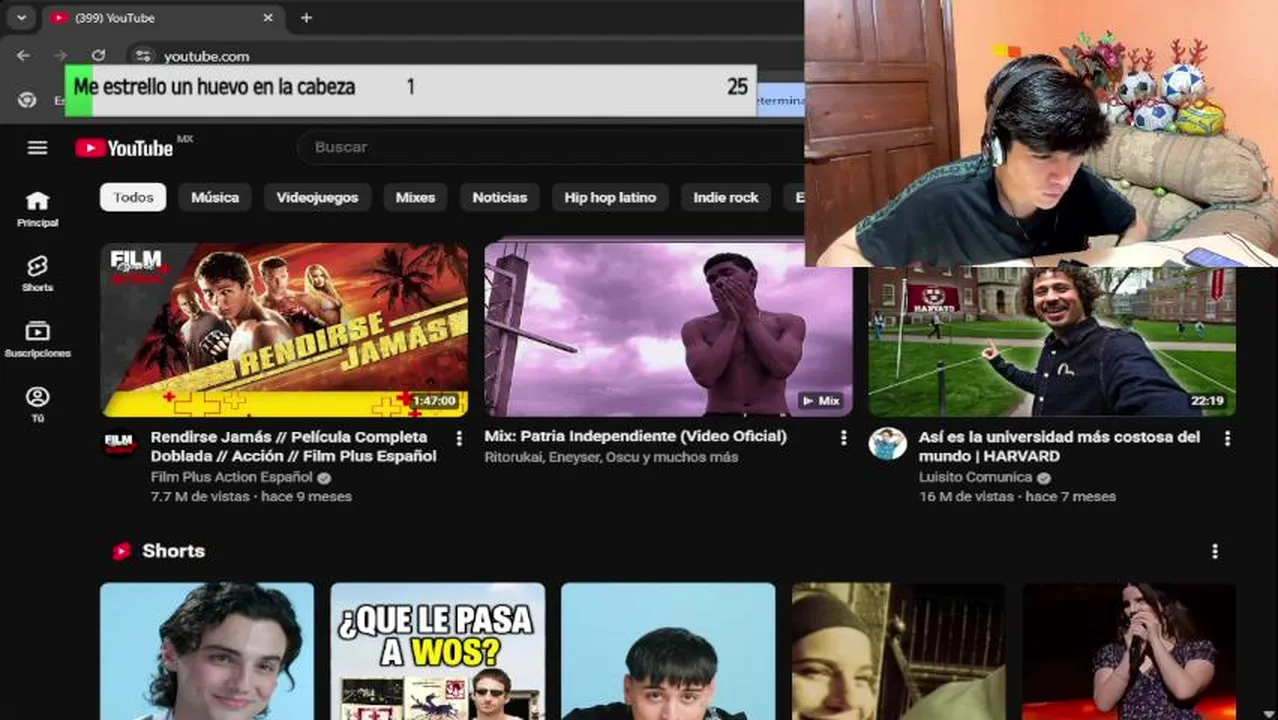
Task: Click the YouTube logo
Action: pyautogui.click(x=125, y=148)
